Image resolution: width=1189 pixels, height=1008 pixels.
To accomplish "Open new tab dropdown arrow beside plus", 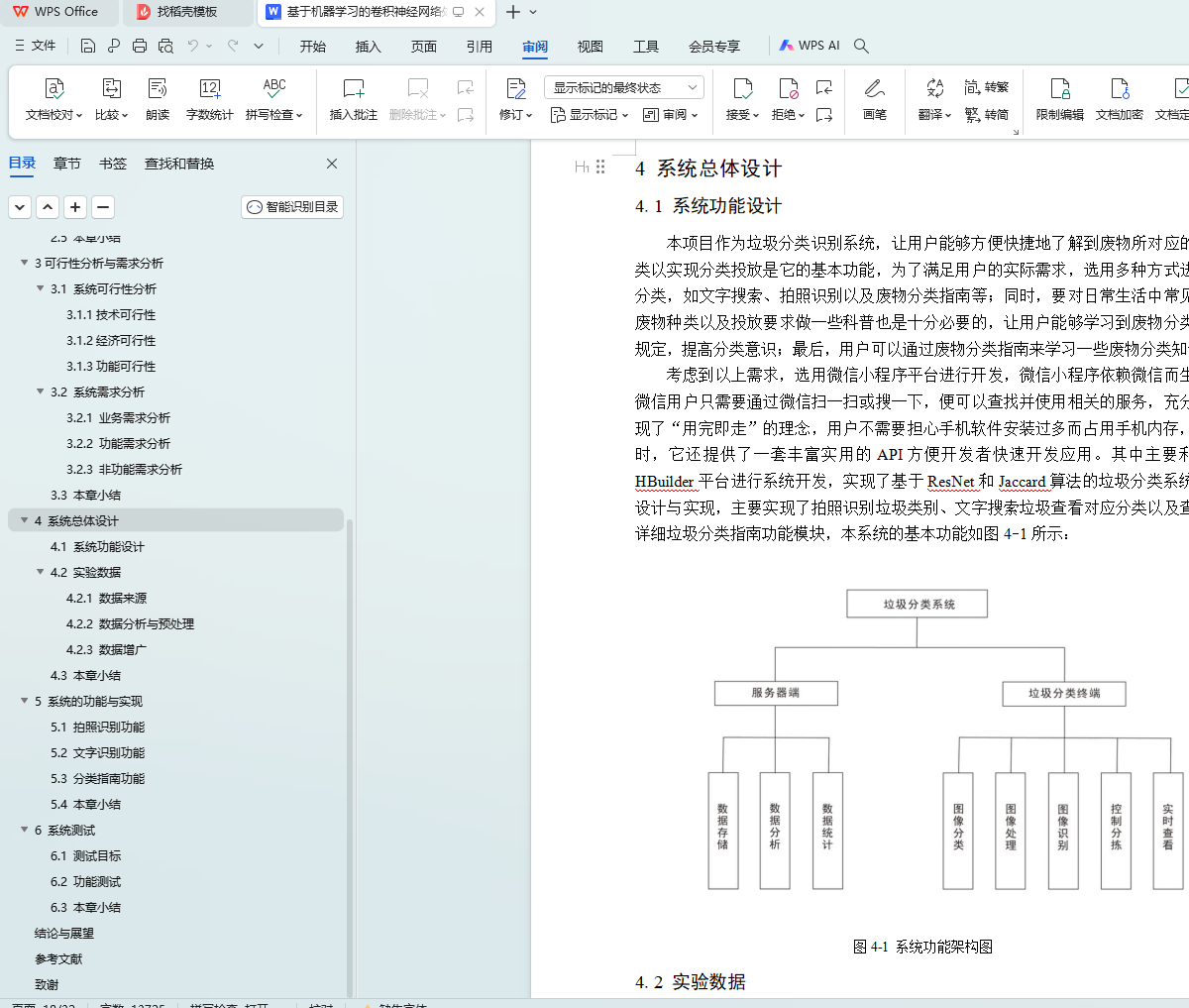I will tap(533, 12).
